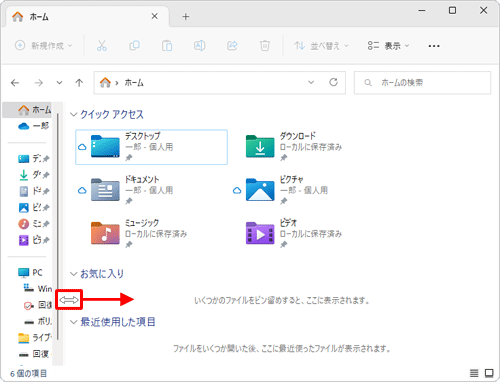Select the デスクトップ folder
This screenshot has height=382, width=500.
click(x=152, y=147)
